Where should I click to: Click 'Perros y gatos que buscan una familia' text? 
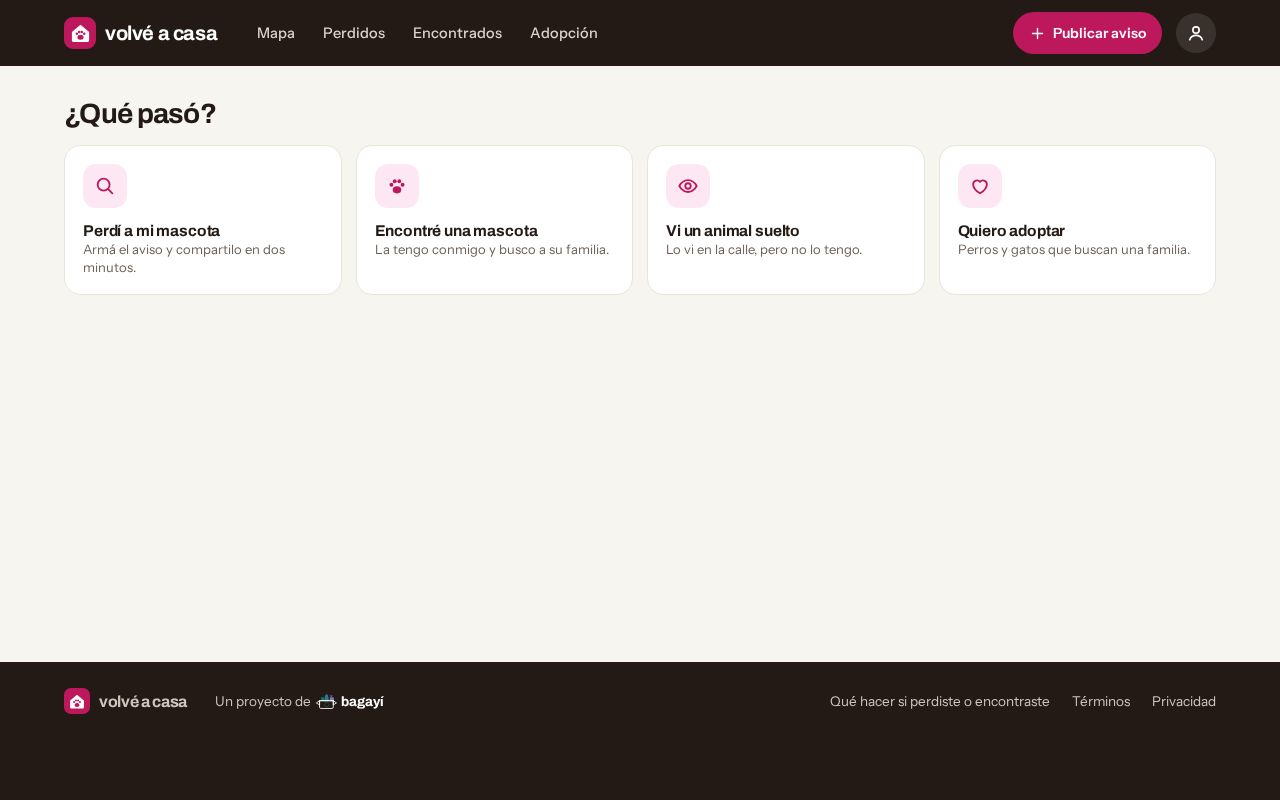point(1074,249)
